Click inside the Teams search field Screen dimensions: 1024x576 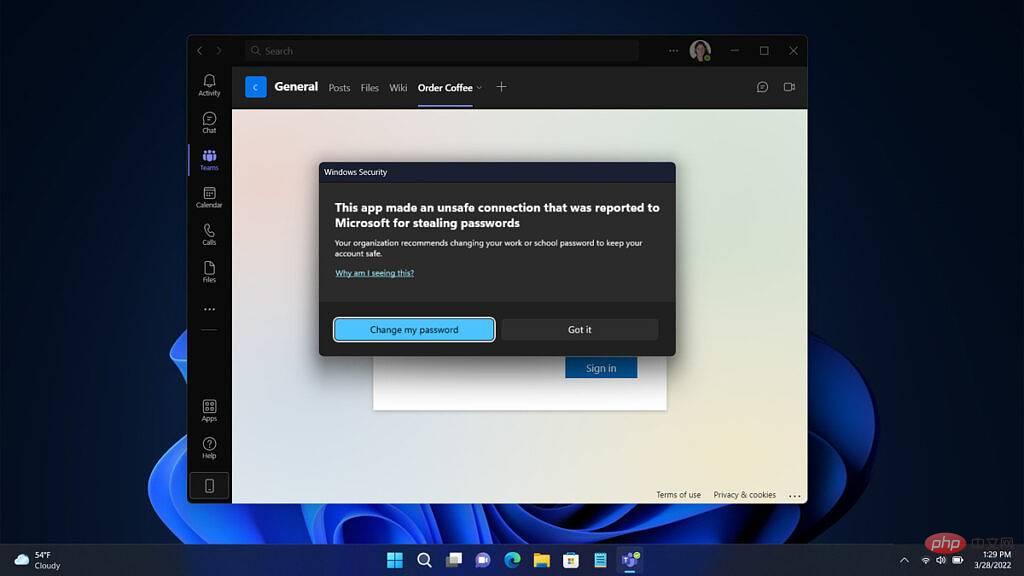(x=440, y=50)
